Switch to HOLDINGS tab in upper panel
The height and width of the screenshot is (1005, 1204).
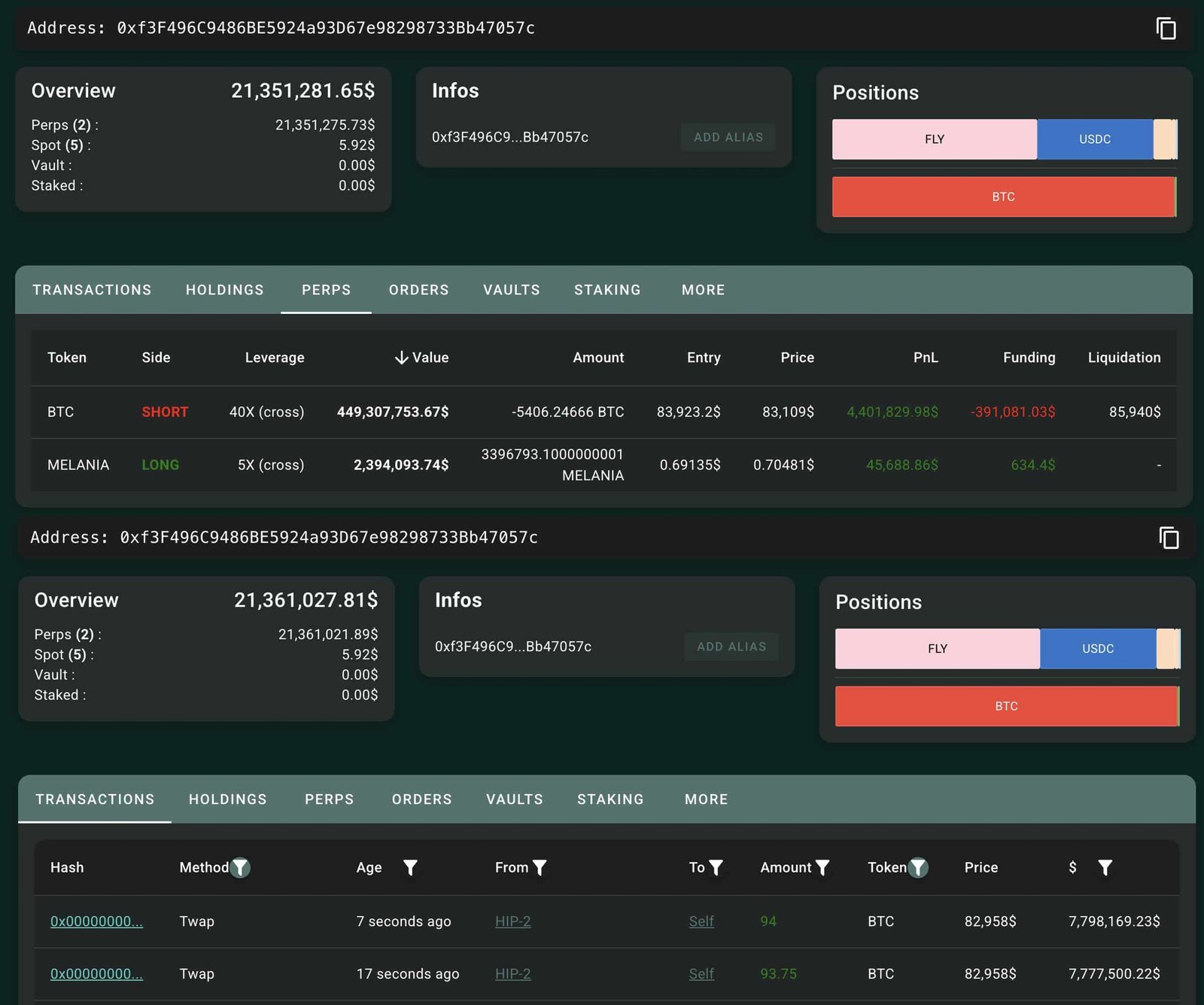coord(224,290)
